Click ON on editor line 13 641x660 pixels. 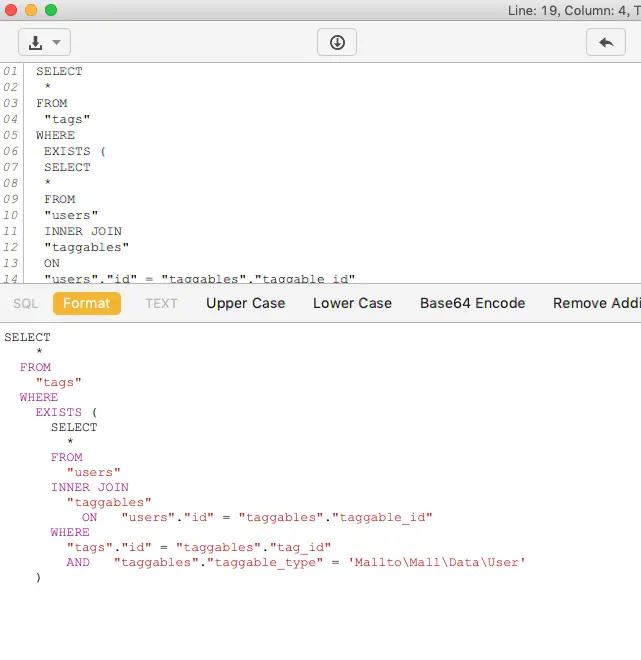[x=52, y=263]
